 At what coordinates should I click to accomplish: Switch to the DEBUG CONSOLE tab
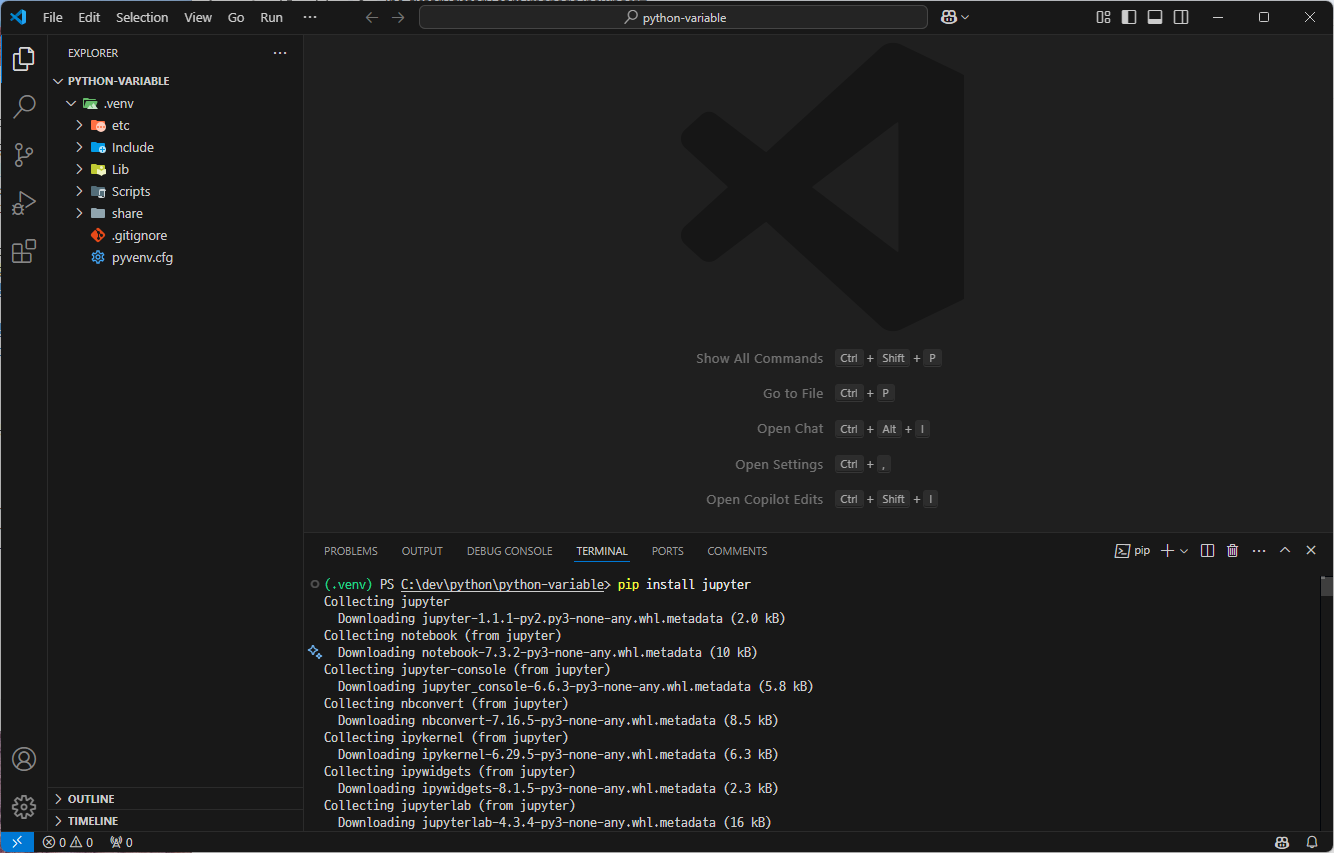coord(509,551)
